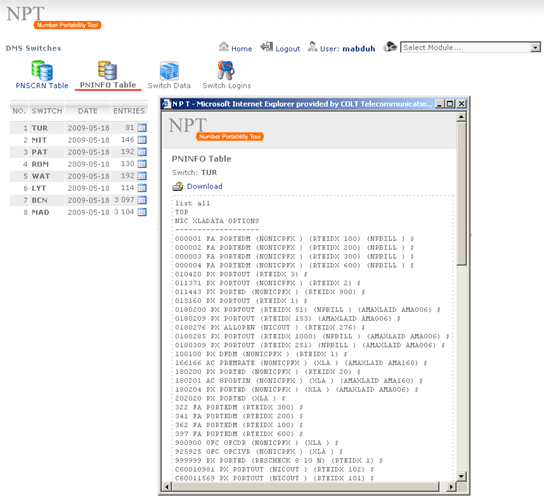This screenshot has width=544, height=500.
Task: Open the PNSCRN Table database icon
Action: [x=42, y=70]
